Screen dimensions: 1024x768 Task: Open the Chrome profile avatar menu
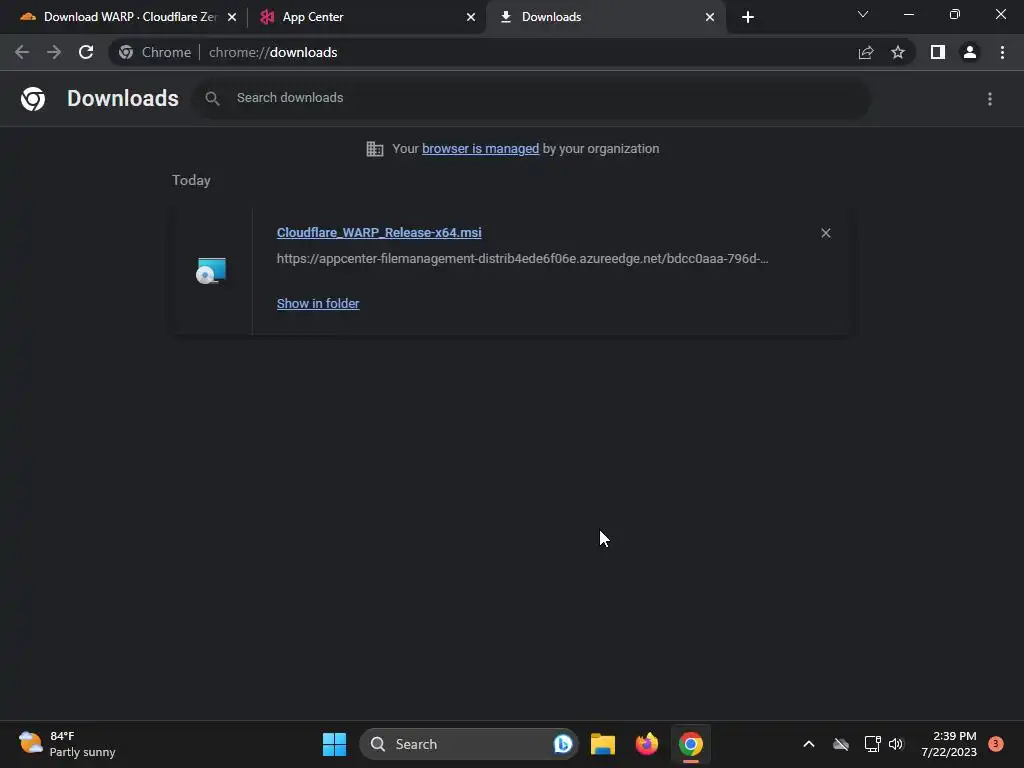pos(970,52)
